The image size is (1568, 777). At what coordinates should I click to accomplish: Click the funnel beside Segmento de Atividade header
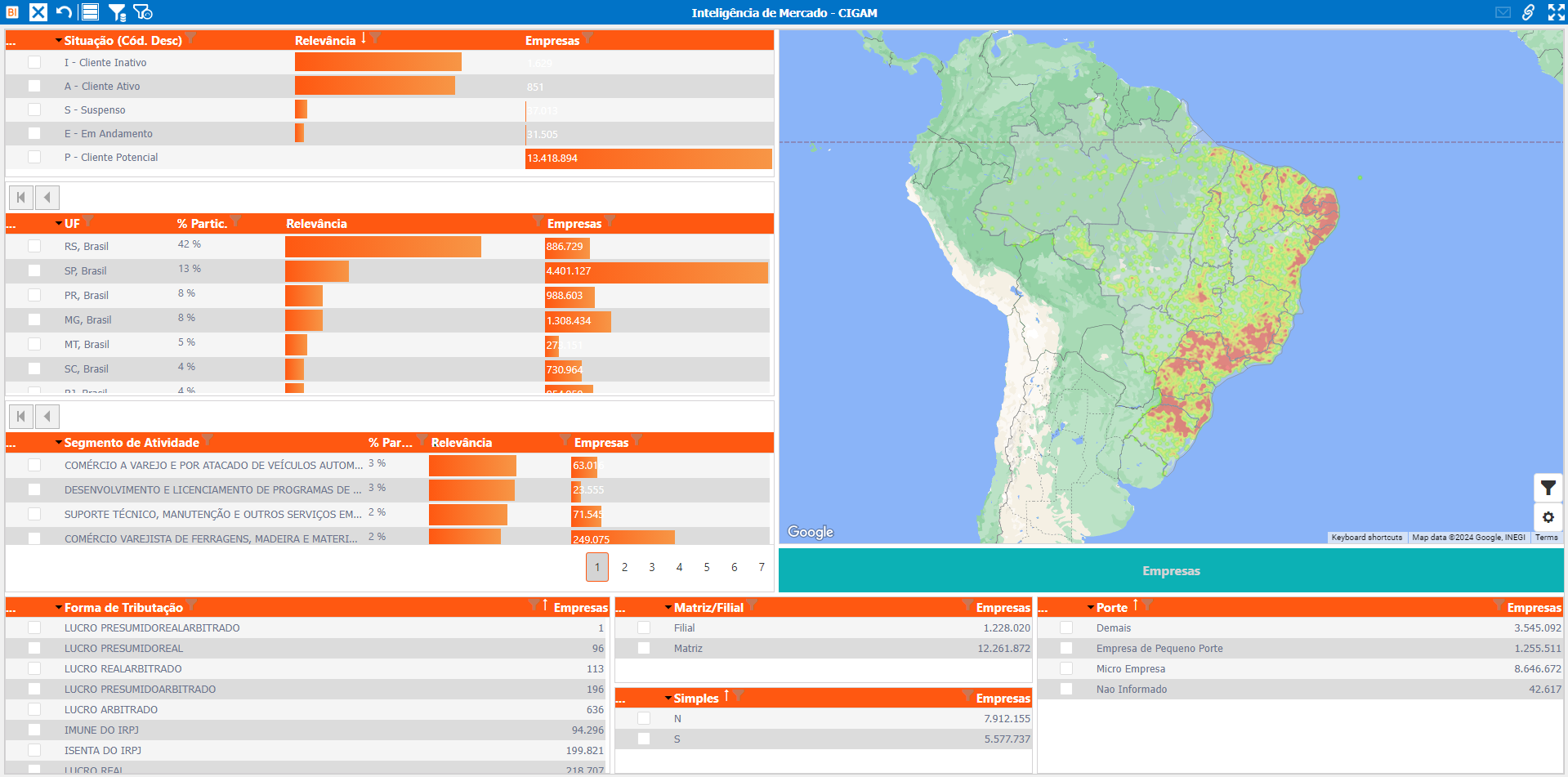pyautogui.click(x=208, y=440)
